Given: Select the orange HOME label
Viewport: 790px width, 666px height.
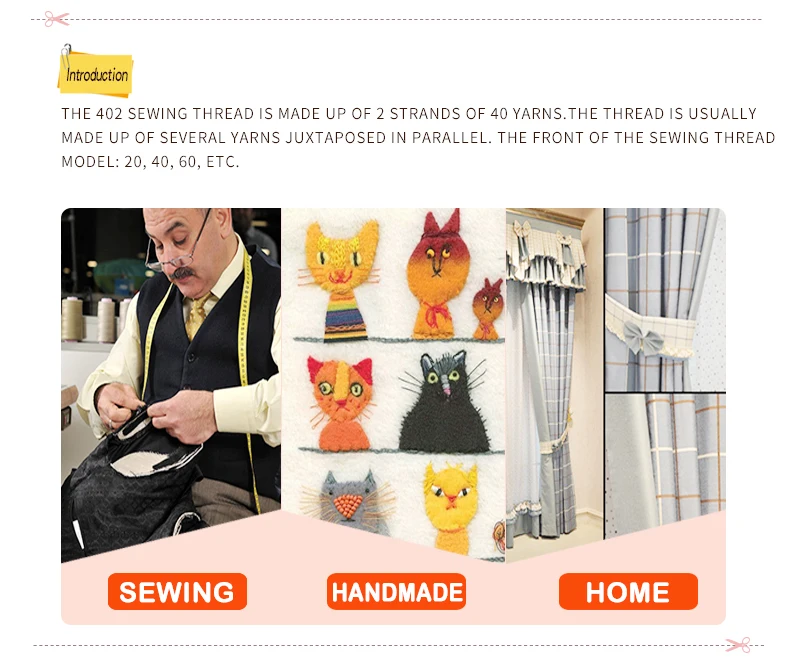Looking at the screenshot, I should coord(628,591).
